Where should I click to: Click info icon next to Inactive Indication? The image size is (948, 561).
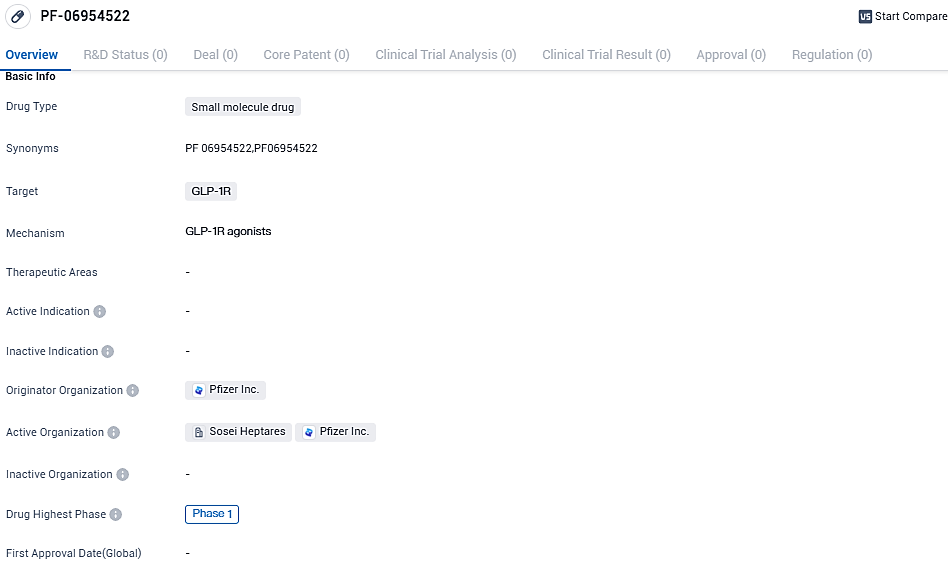coord(108,352)
